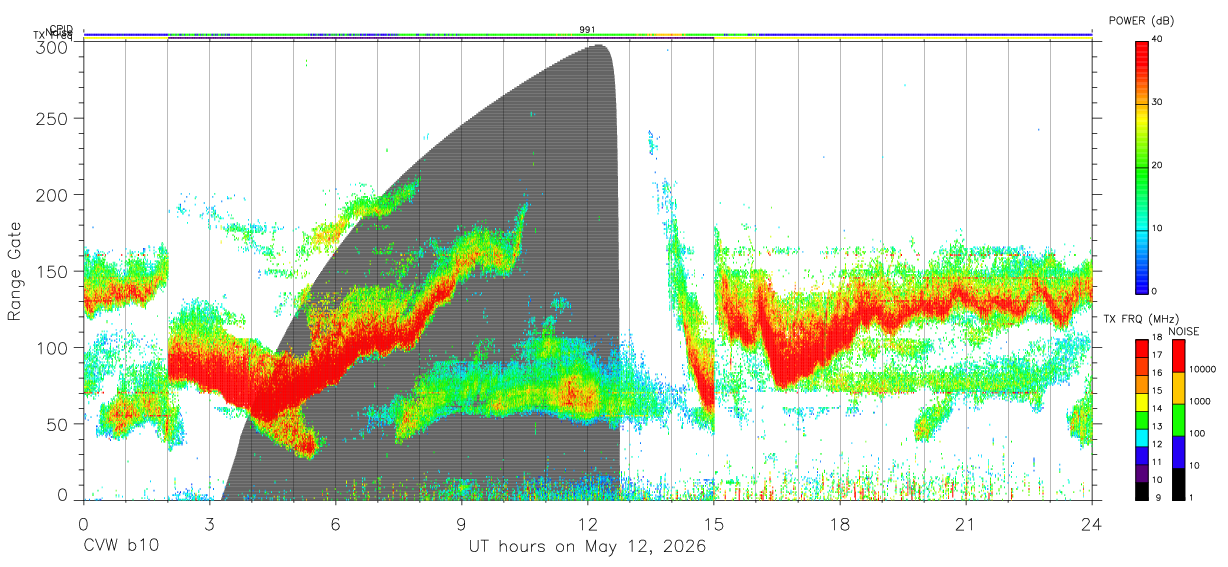The height and width of the screenshot is (567, 1228).
Task: Click the CPID label at top left
Action: [x=61, y=29]
